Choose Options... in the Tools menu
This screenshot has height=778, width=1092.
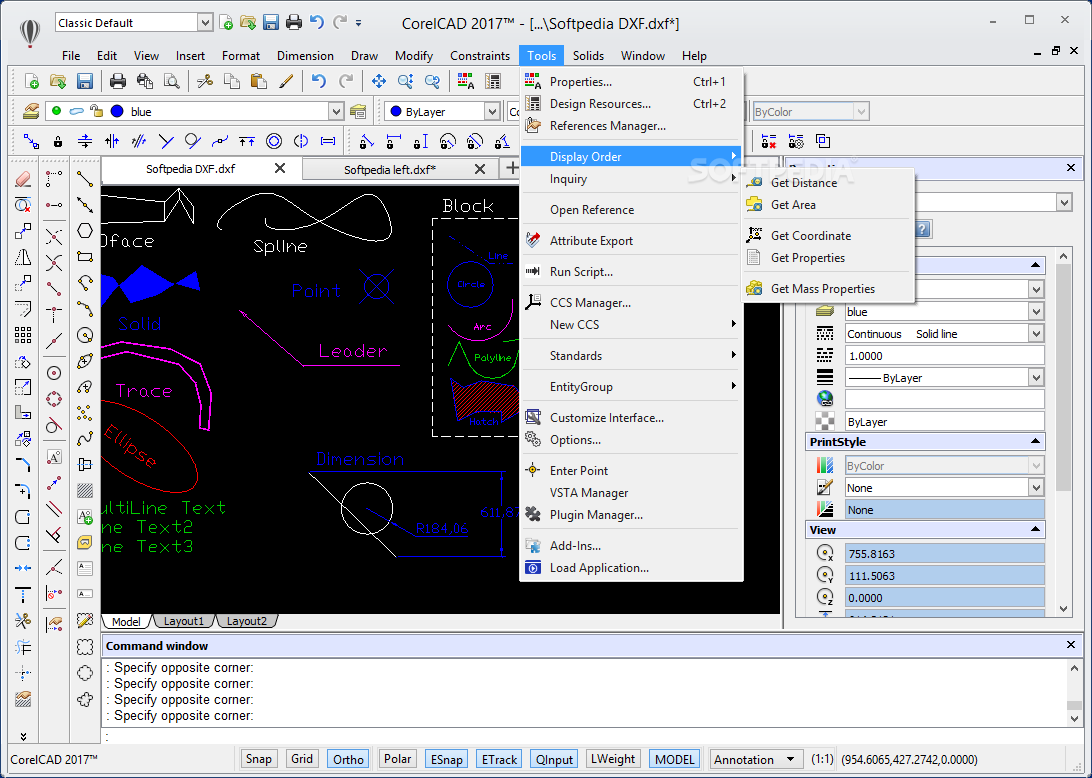coord(632,439)
